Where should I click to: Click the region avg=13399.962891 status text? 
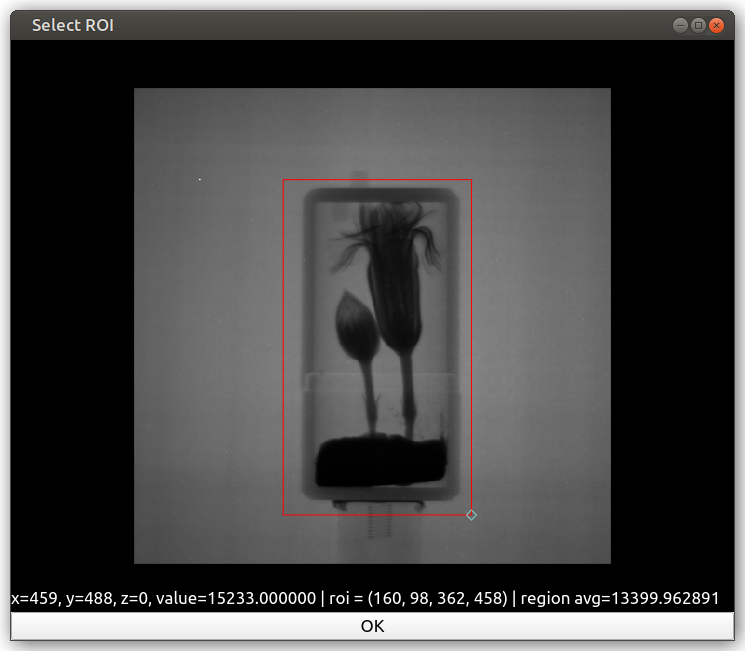(x=620, y=598)
